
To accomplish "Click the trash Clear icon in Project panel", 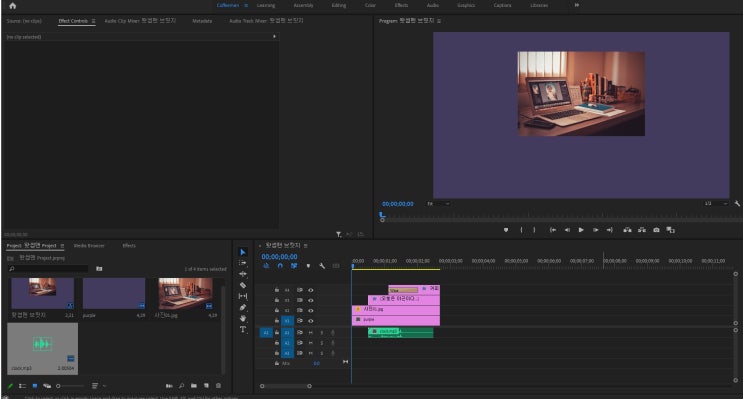I will click(218, 386).
